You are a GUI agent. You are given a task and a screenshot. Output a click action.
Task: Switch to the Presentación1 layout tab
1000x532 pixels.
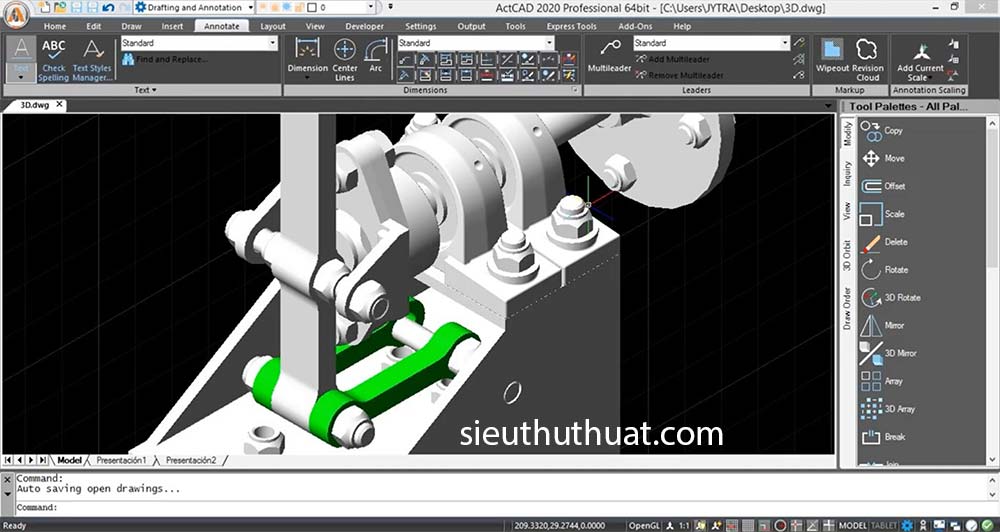120,460
